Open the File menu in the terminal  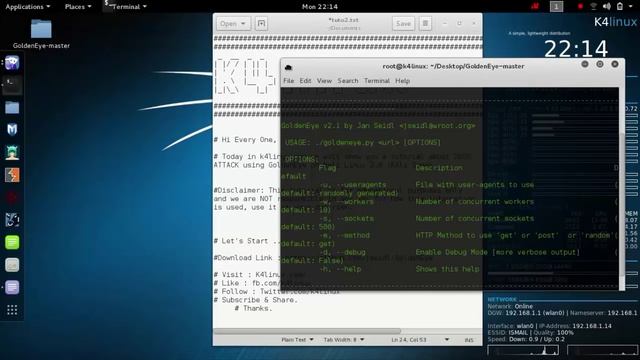pos(289,81)
